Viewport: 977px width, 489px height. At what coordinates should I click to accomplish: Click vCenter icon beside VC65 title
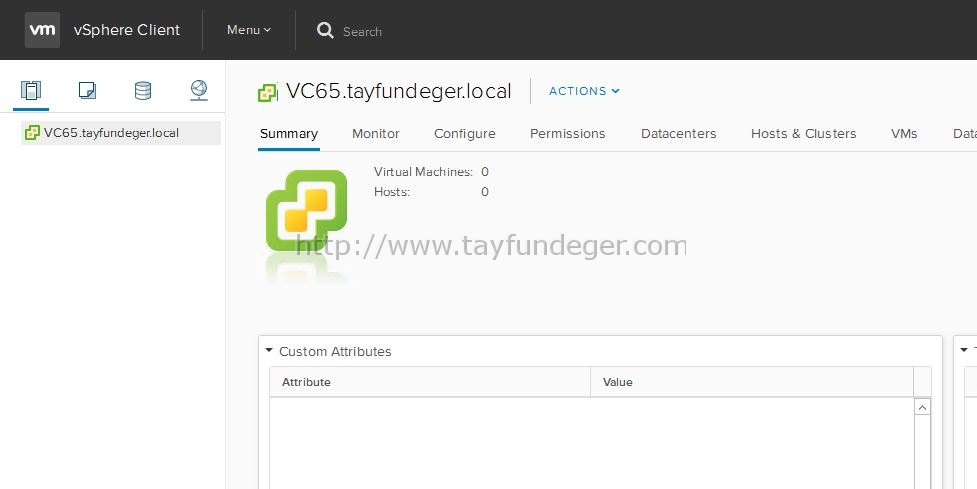[267, 93]
